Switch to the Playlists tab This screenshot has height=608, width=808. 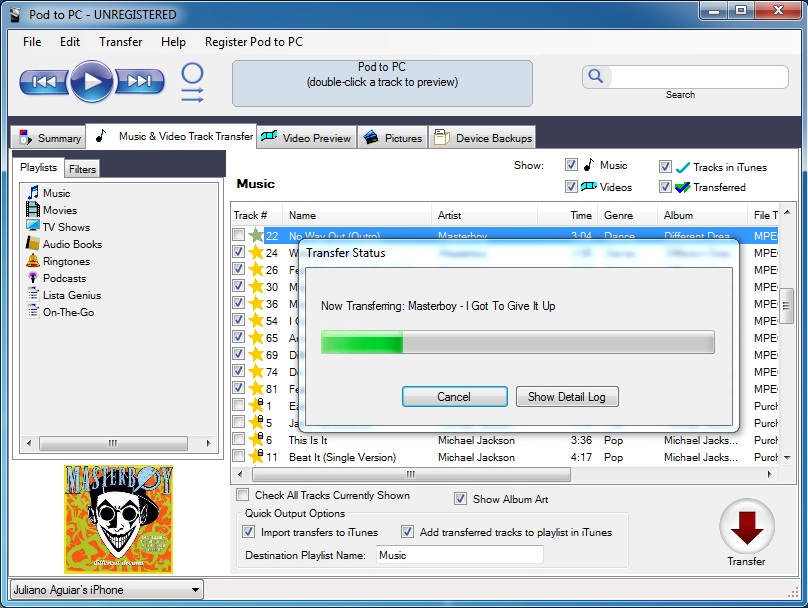pyautogui.click(x=39, y=167)
